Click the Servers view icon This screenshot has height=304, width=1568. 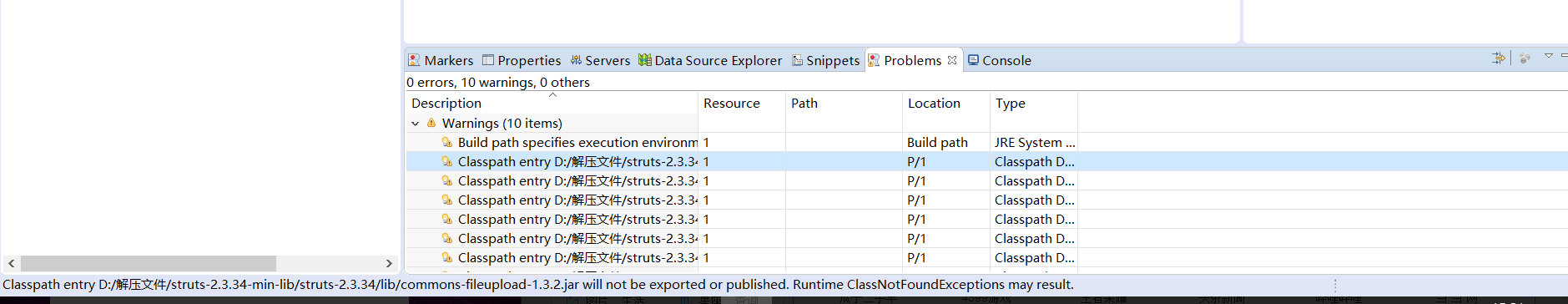coord(576,60)
